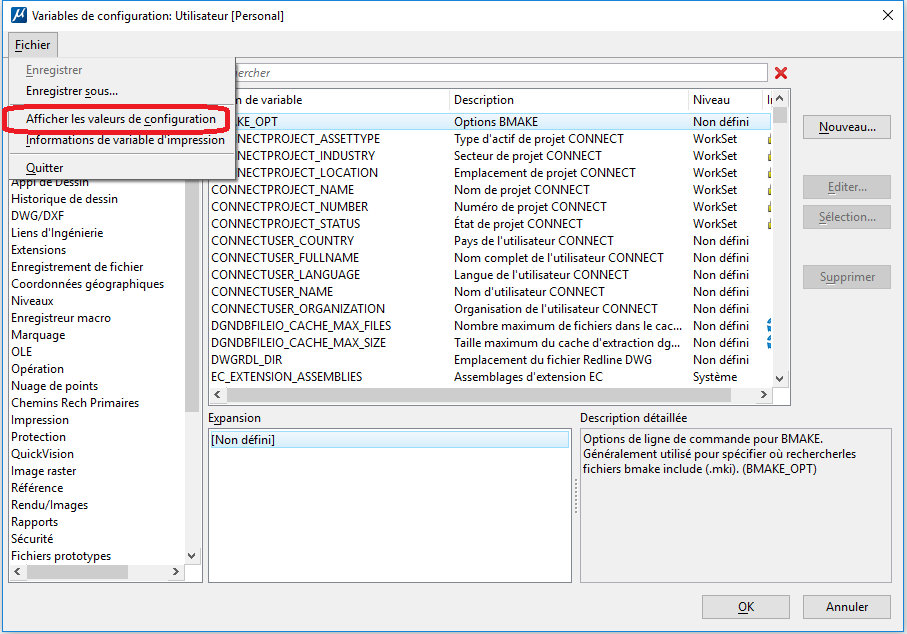Screen dimensions: 907x634
Task: Click the Editer... button
Action: (847, 187)
